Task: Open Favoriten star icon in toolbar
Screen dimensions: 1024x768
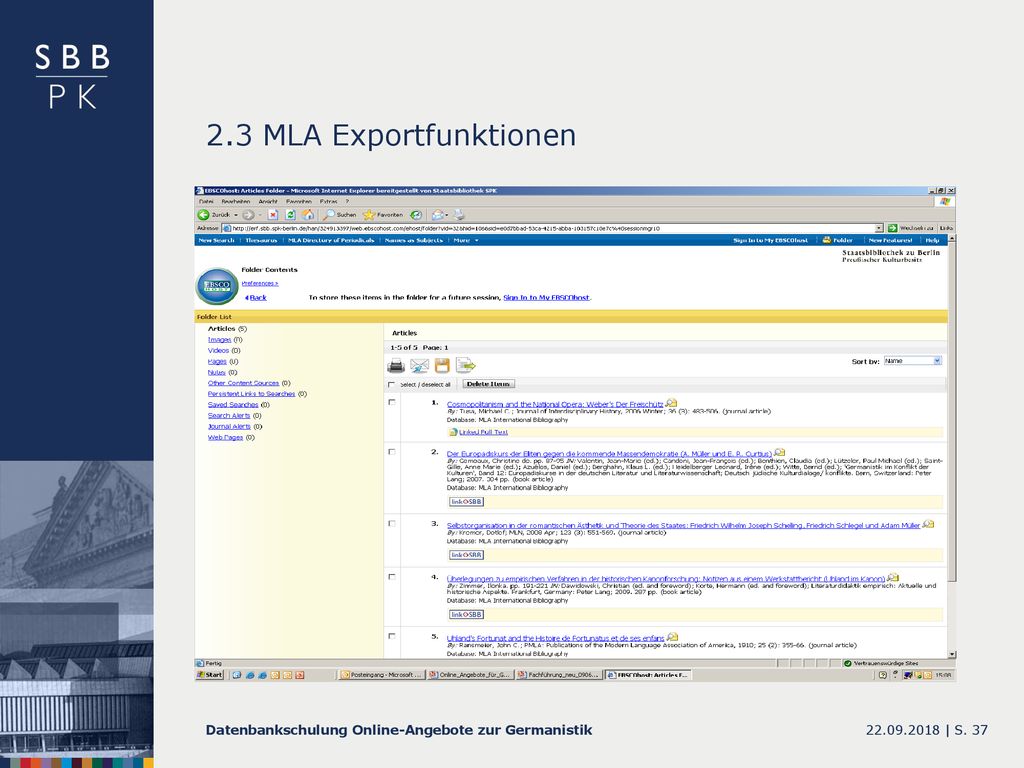Action: tap(369, 215)
